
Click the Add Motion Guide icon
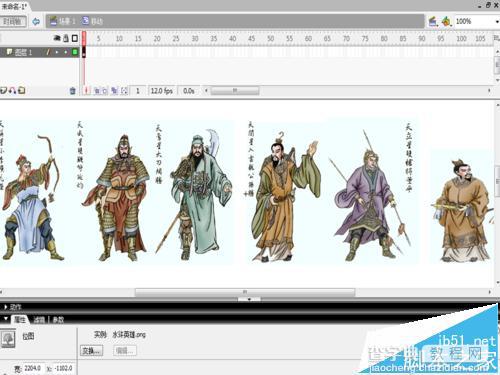(13, 90)
